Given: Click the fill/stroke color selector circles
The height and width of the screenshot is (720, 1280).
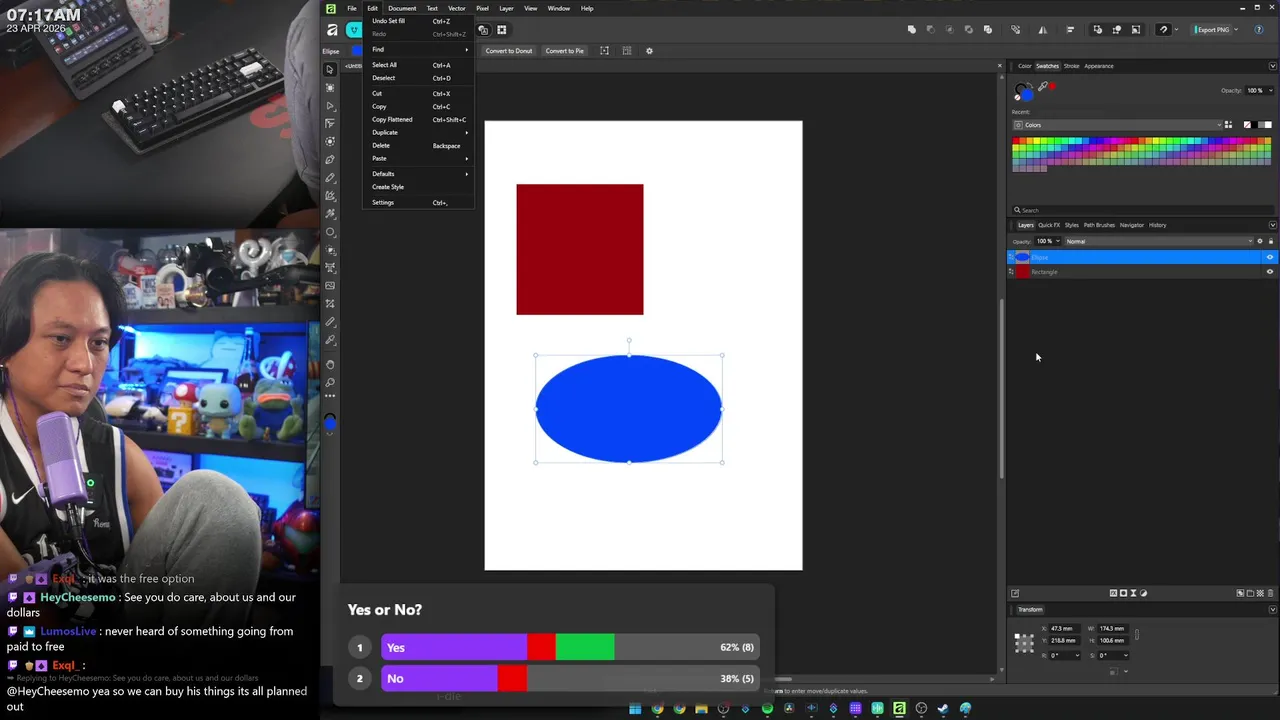Looking at the screenshot, I should [1024, 92].
